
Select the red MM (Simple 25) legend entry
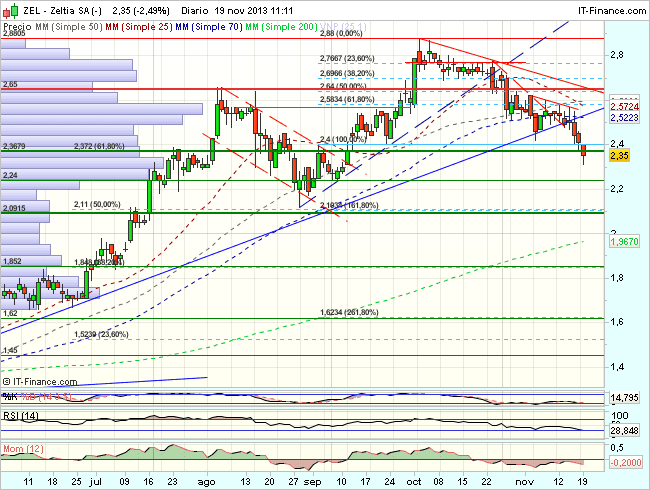(139, 27)
